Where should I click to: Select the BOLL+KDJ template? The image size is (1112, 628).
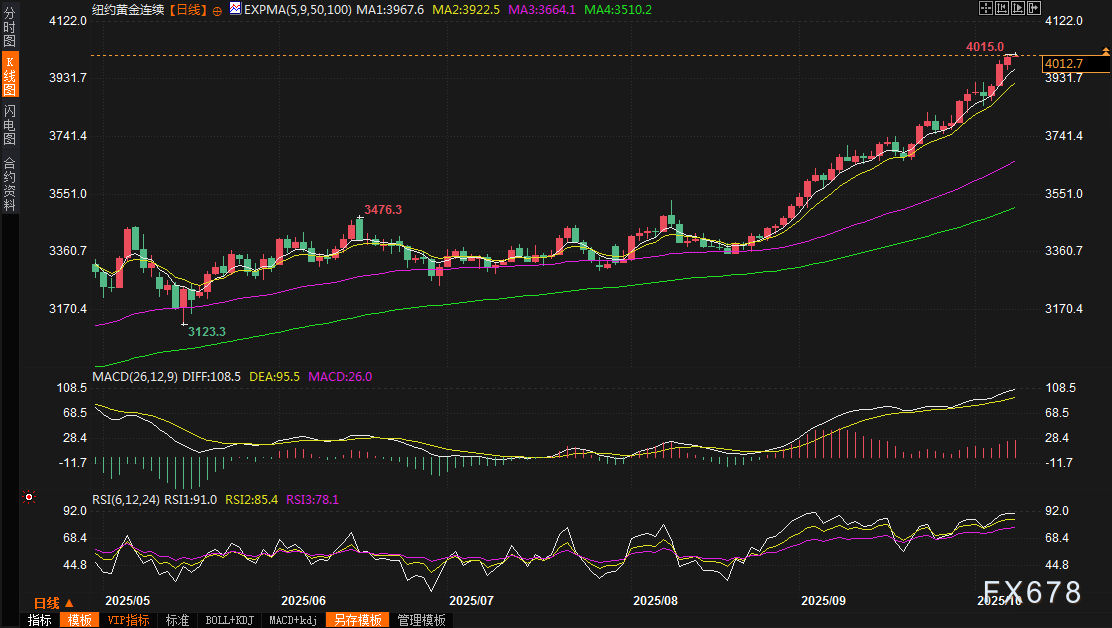tap(229, 620)
